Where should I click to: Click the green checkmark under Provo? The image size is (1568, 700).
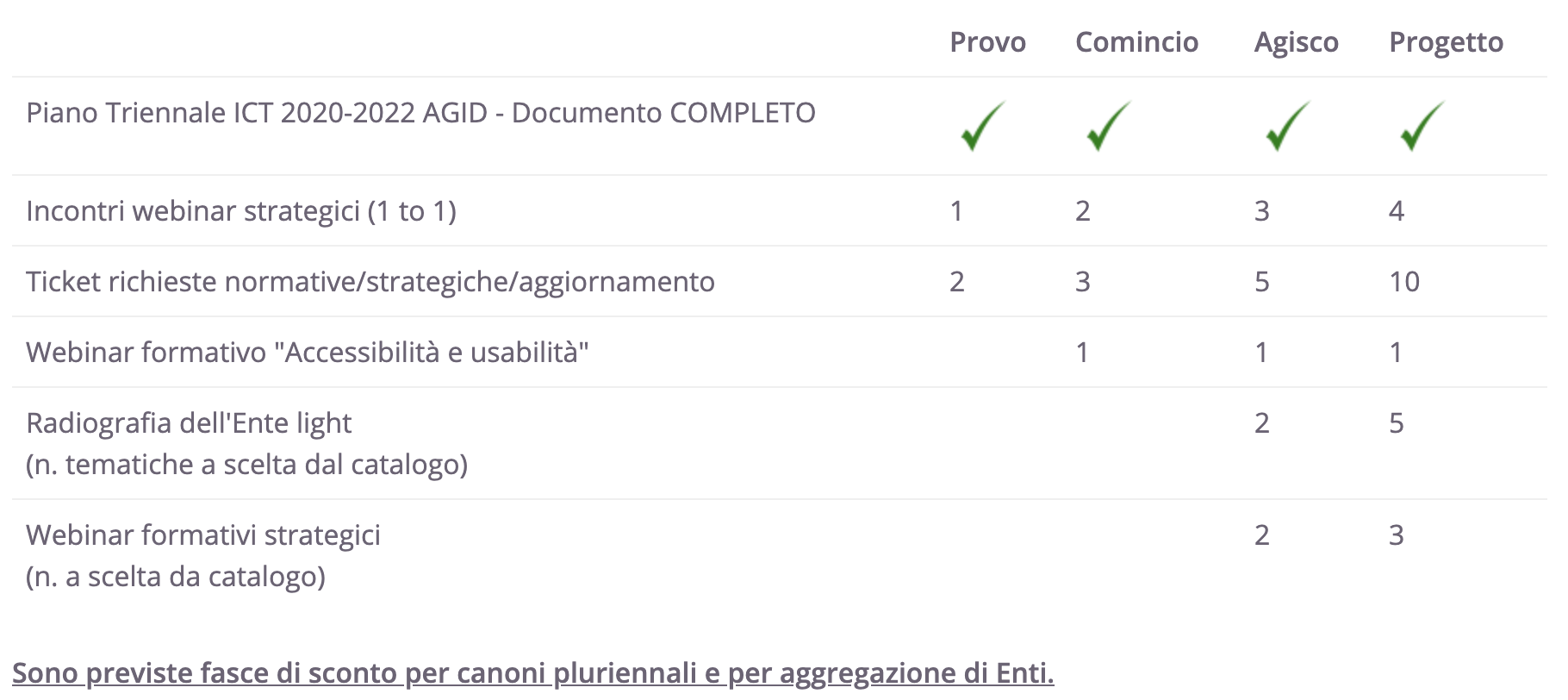tap(983, 126)
